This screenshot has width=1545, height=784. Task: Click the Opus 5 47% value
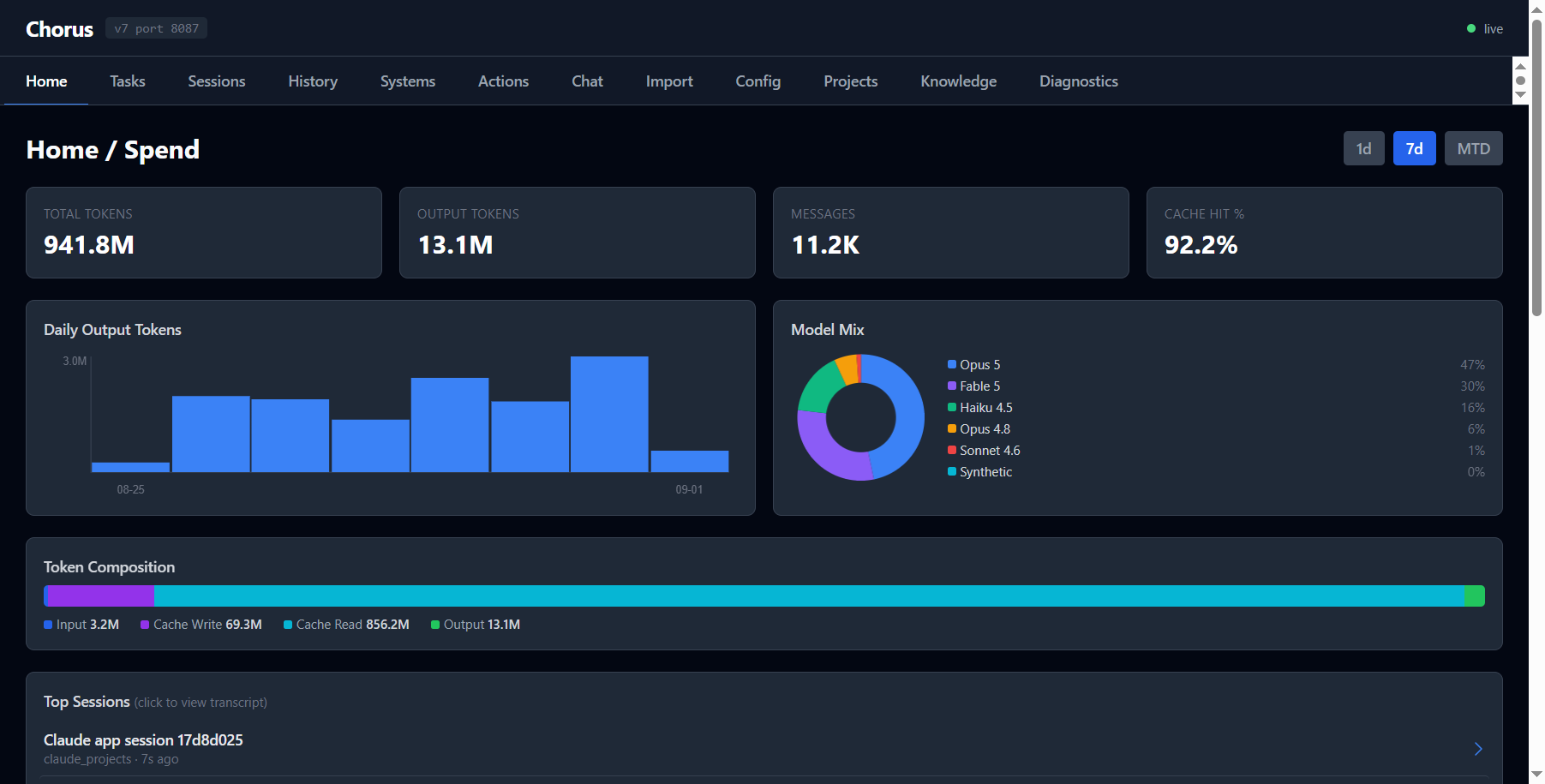(x=1473, y=365)
